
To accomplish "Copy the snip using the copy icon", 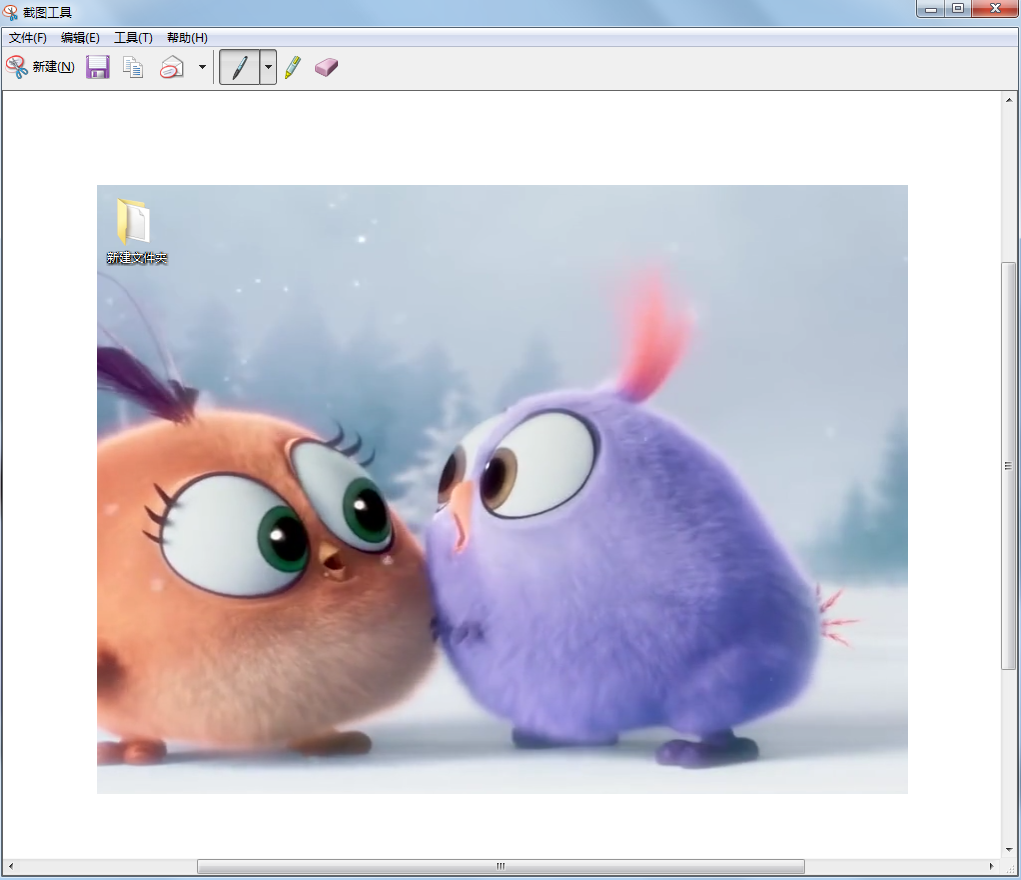I will coord(133,67).
